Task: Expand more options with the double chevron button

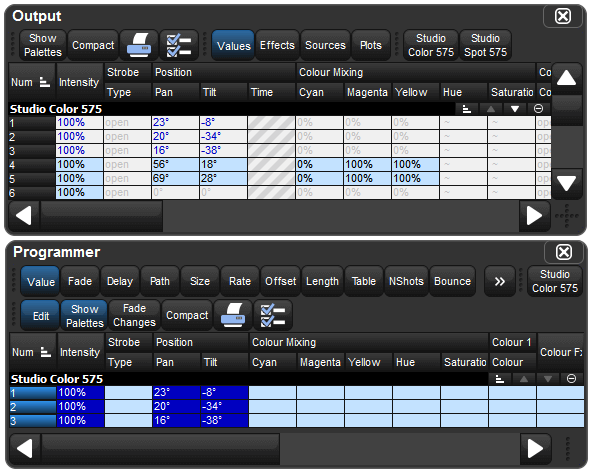Action: point(500,281)
